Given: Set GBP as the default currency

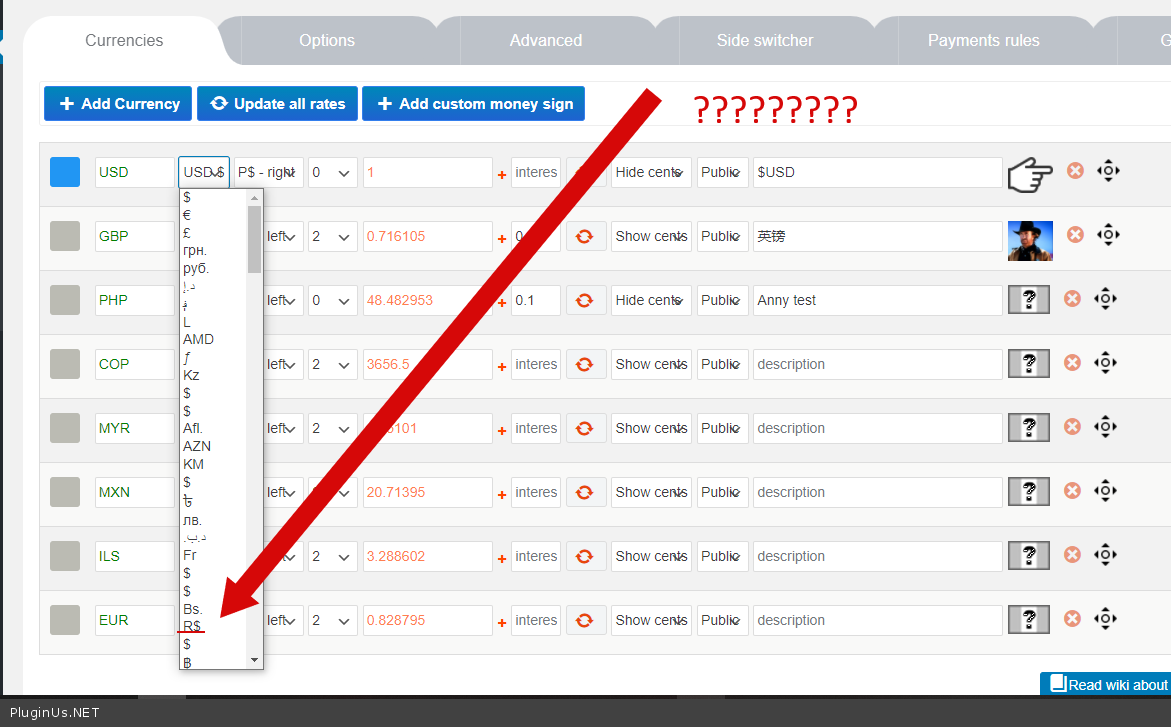Looking at the screenshot, I should click(x=65, y=236).
